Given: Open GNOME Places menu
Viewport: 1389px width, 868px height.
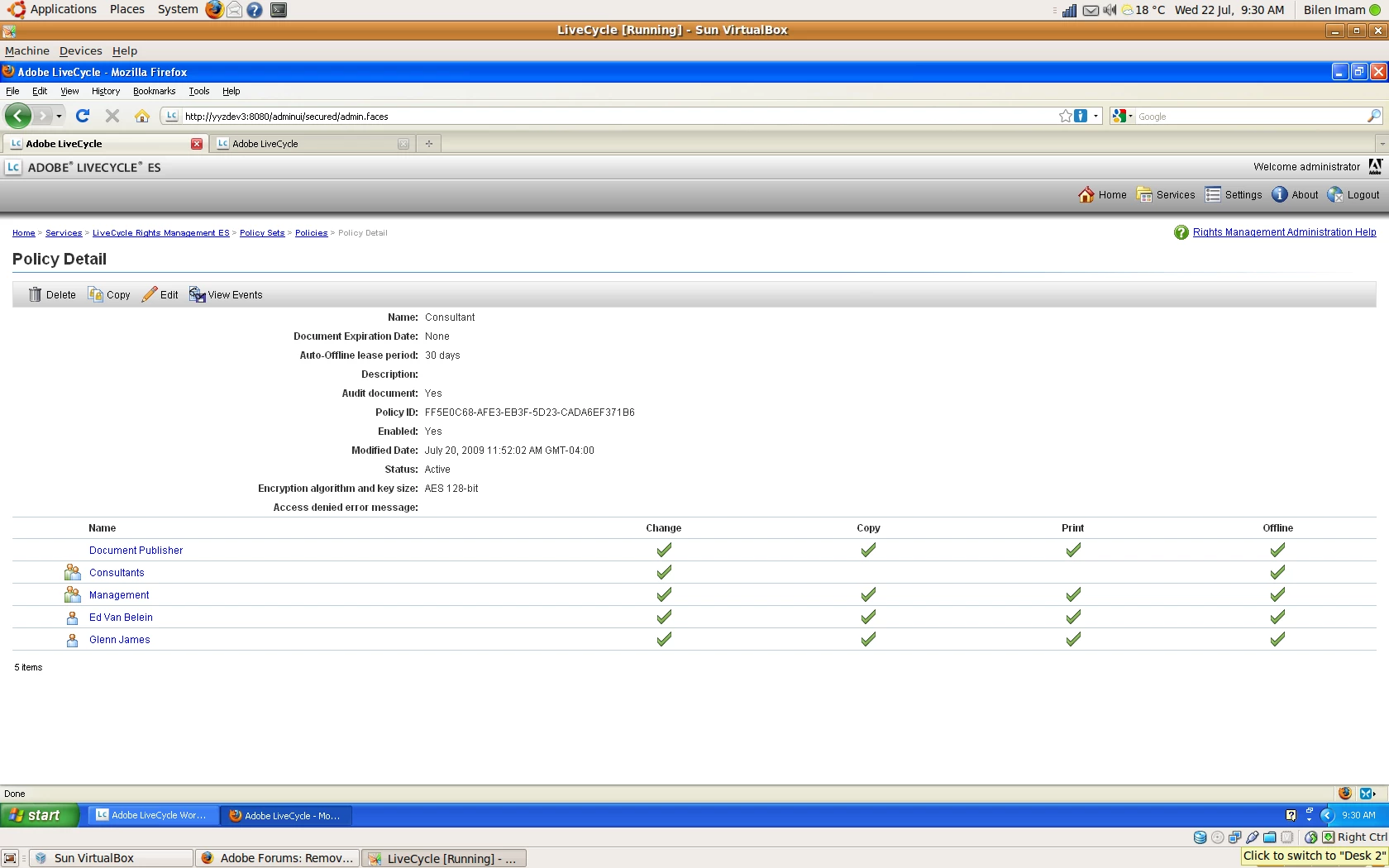Looking at the screenshot, I should click(126, 9).
